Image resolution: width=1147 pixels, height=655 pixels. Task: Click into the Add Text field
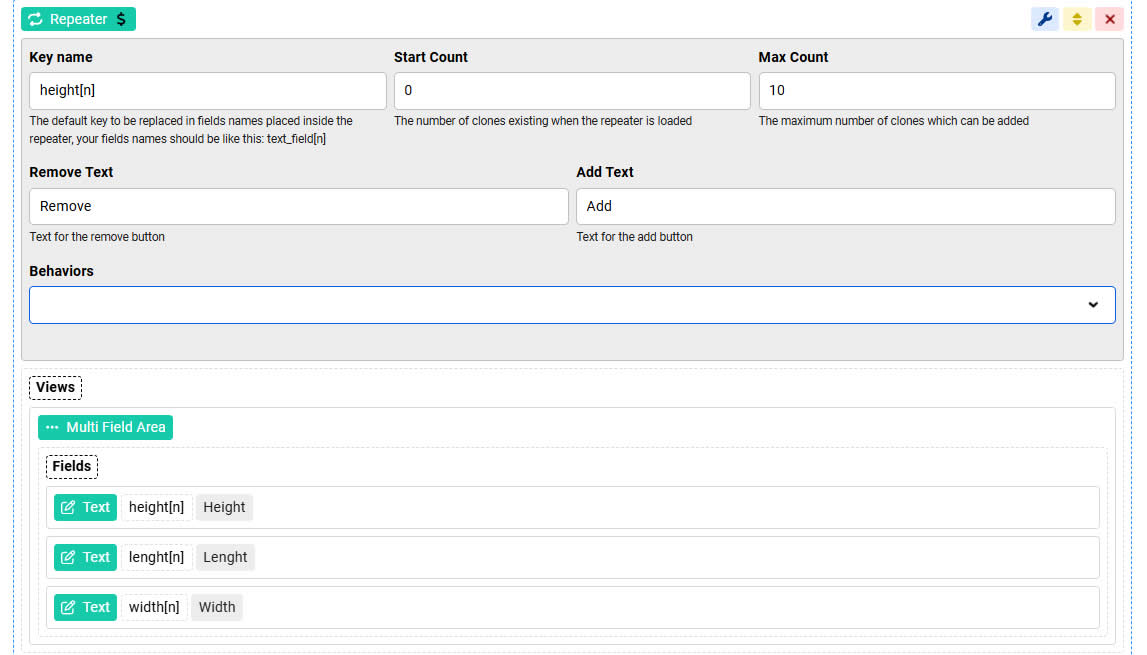point(845,207)
